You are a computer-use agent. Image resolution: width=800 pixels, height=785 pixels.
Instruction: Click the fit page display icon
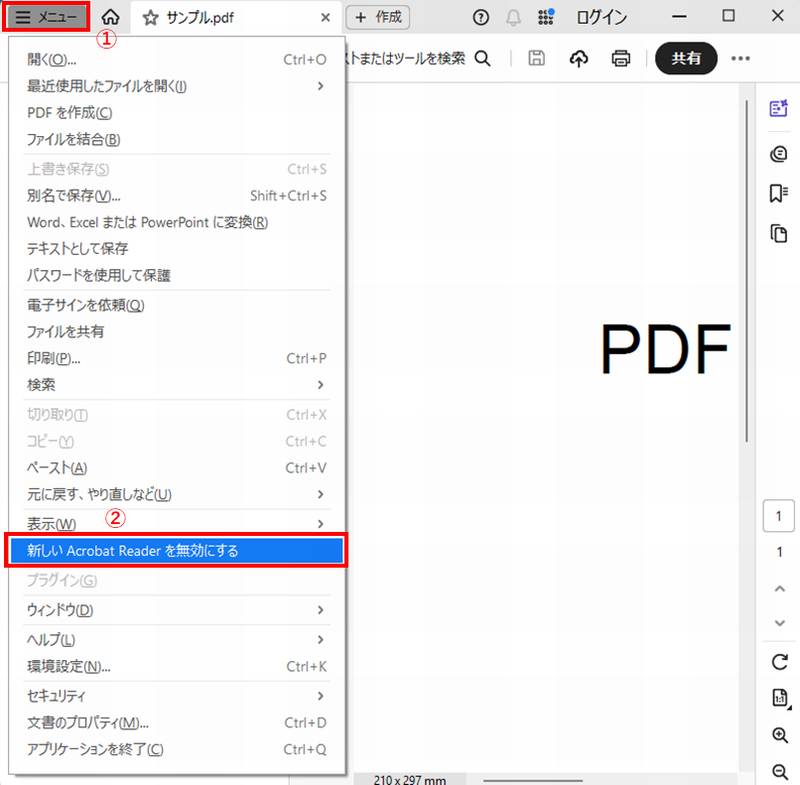click(780, 697)
